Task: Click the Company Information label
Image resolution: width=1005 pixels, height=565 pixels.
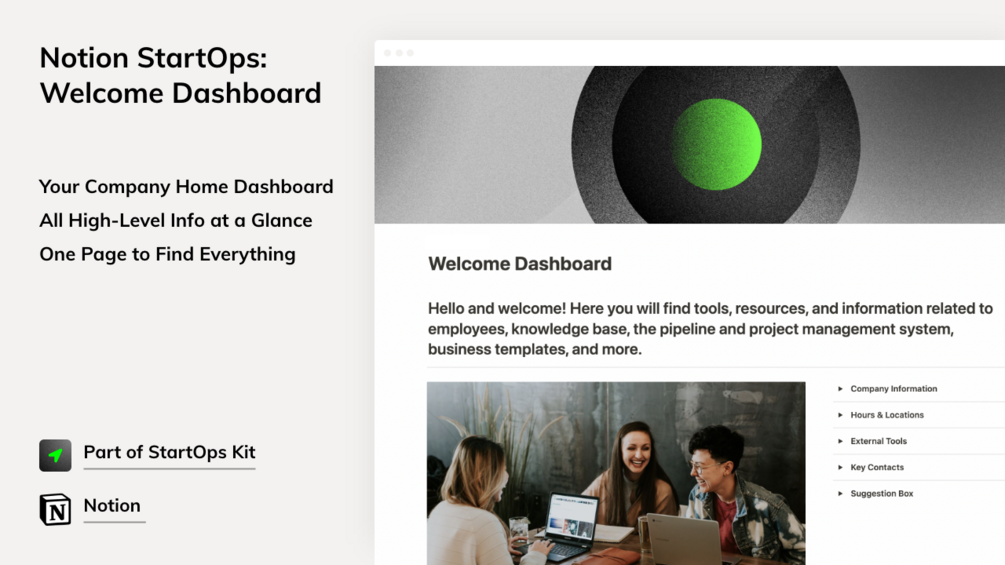Action: [x=893, y=389]
